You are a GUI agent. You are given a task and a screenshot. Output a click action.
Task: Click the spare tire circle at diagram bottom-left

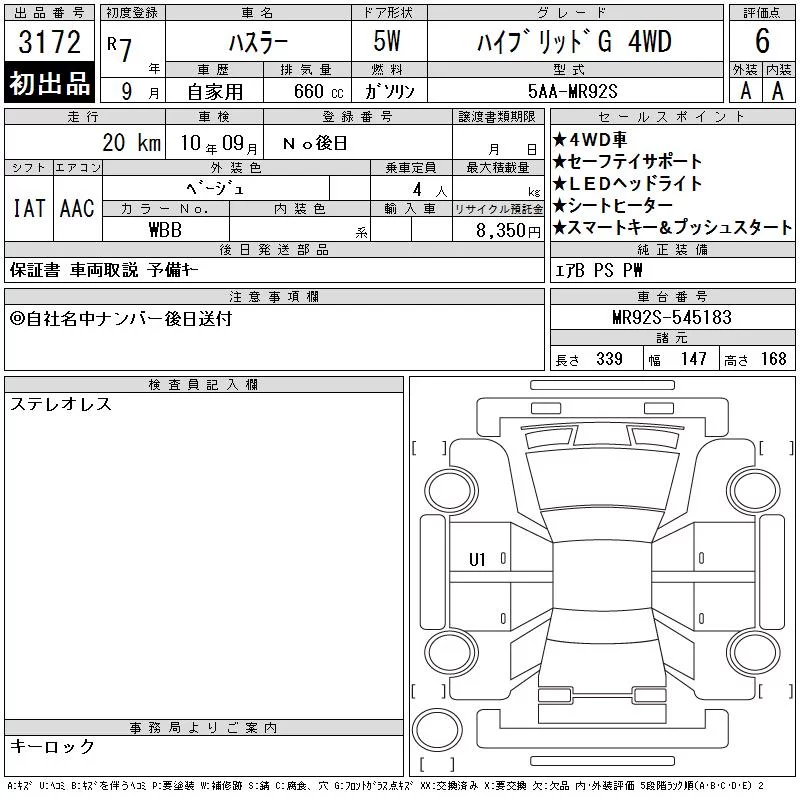click(x=437, y=730)
